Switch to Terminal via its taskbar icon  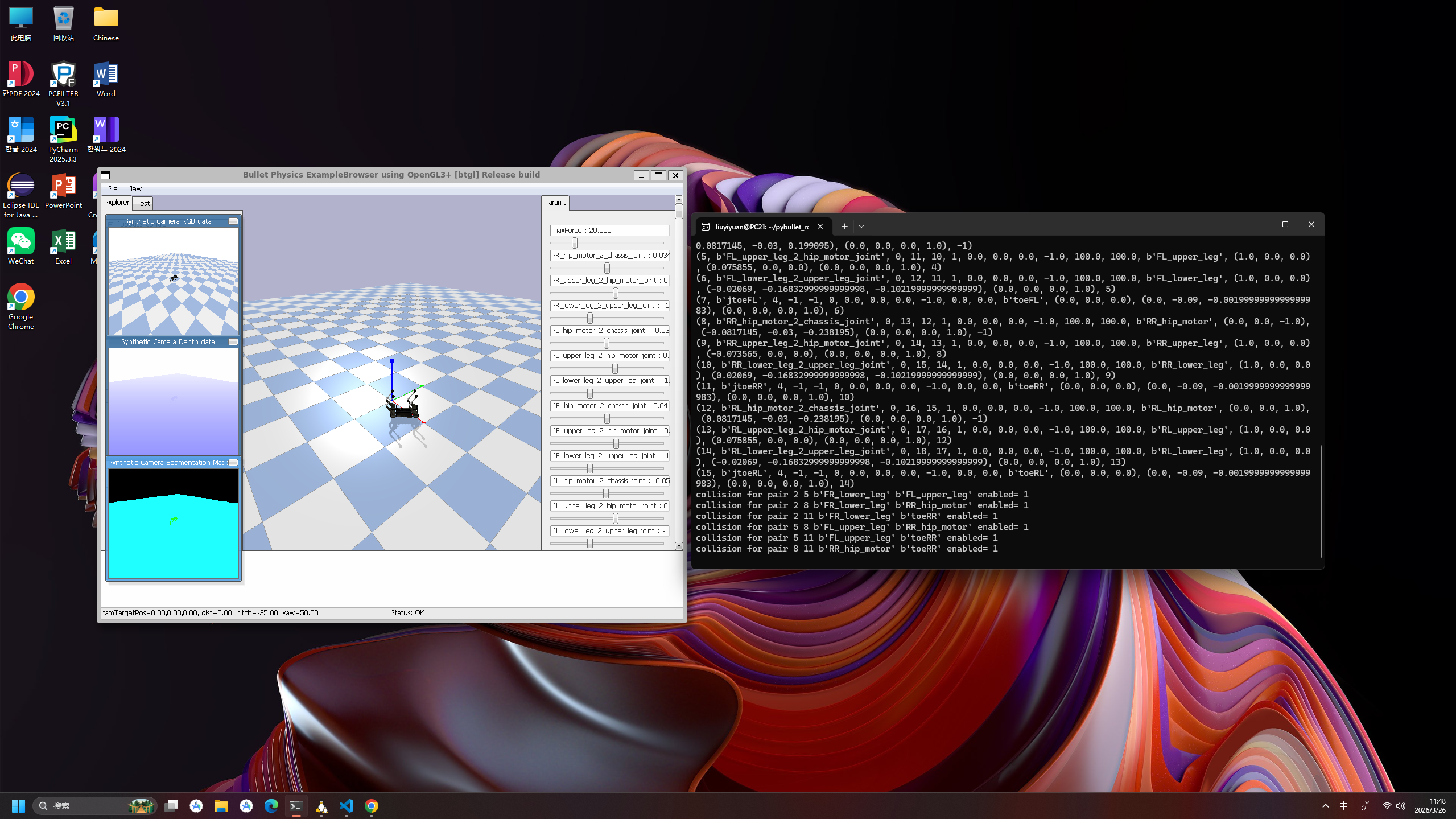coord(296,806)
